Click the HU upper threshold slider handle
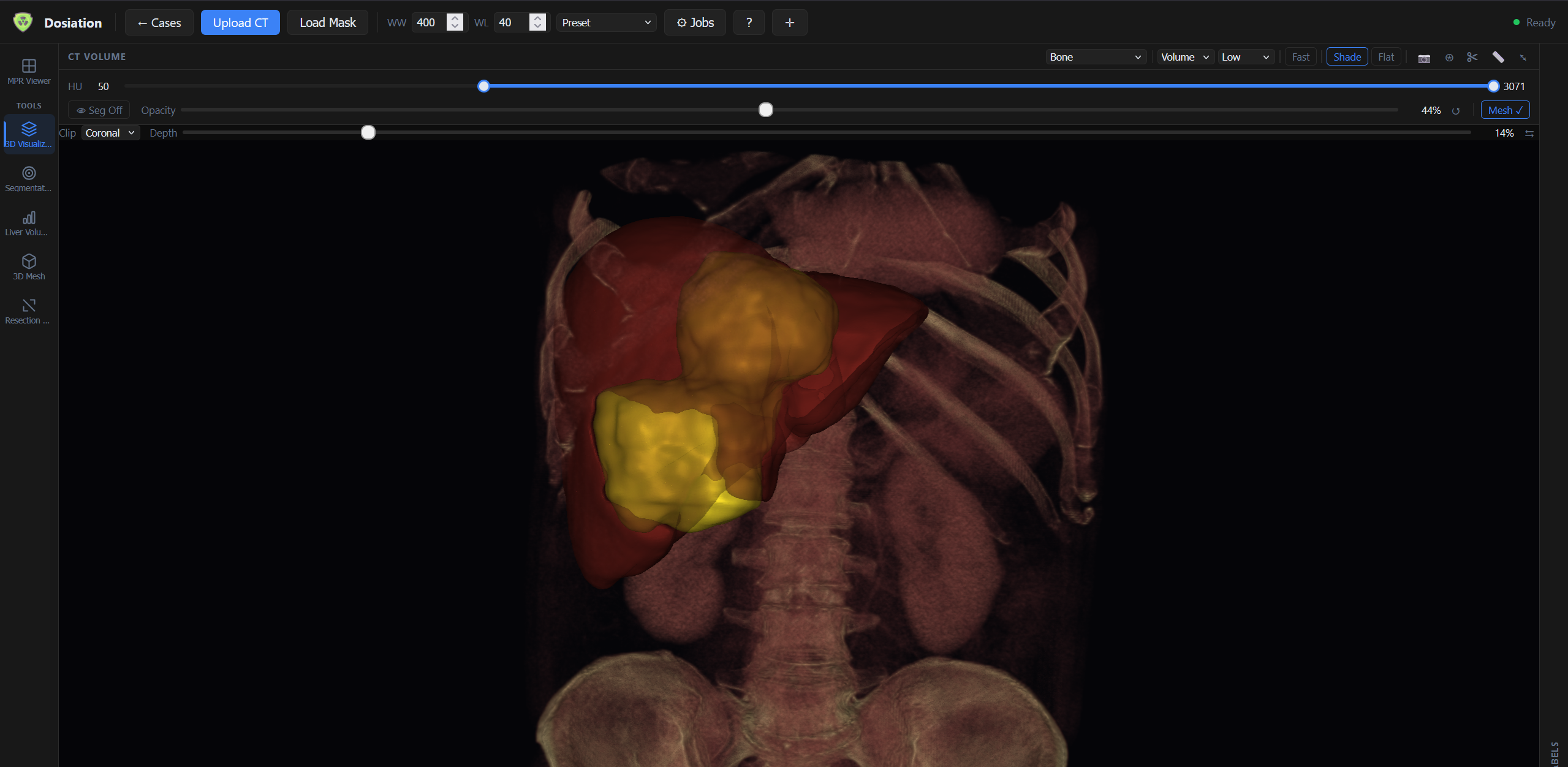The height and width of the screenshot is (767, 1568). click(x=1493, y=86)
